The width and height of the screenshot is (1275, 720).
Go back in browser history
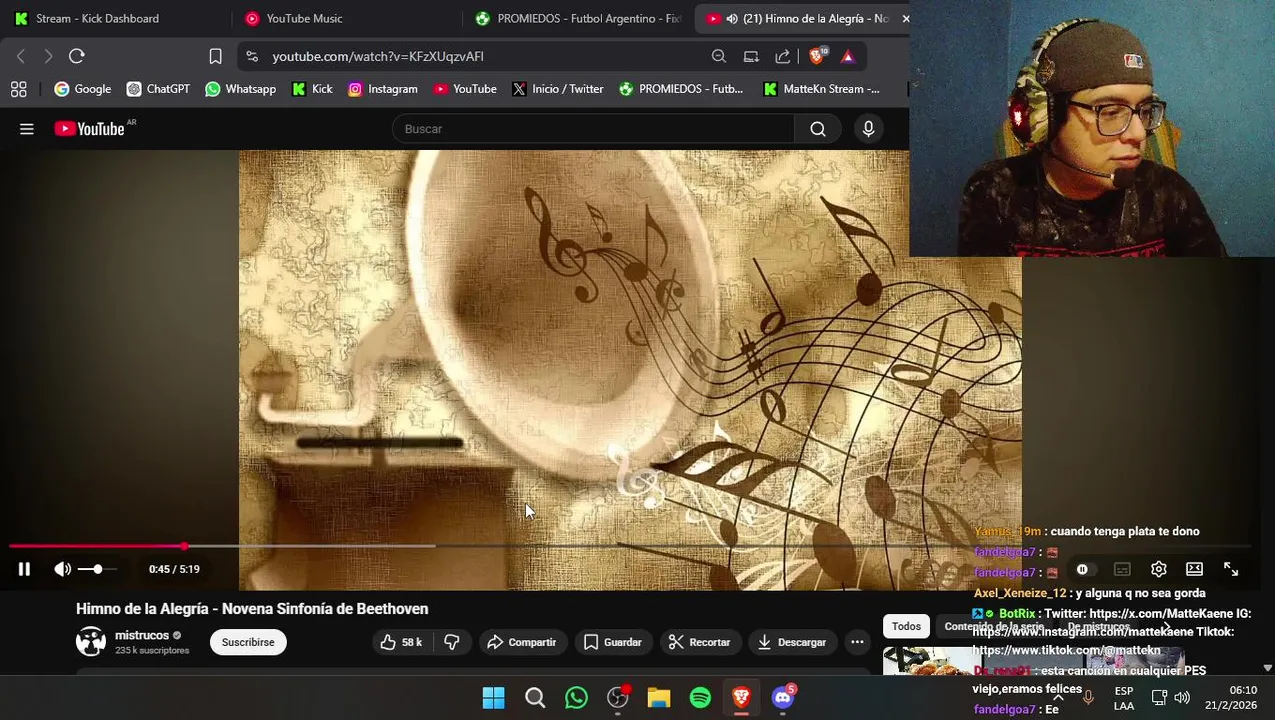point(21,56)
